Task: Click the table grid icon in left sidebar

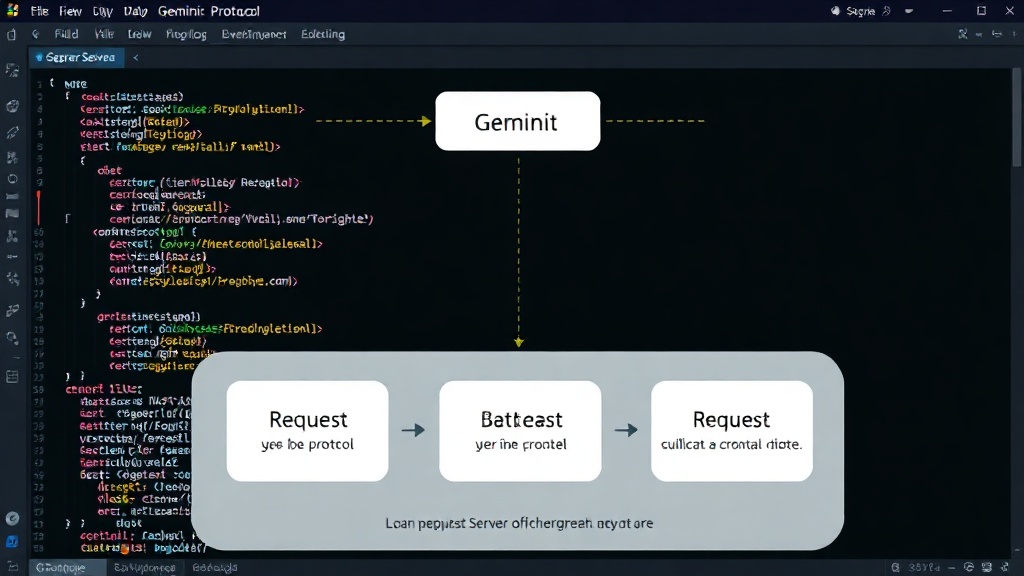Action: point(12,377)
